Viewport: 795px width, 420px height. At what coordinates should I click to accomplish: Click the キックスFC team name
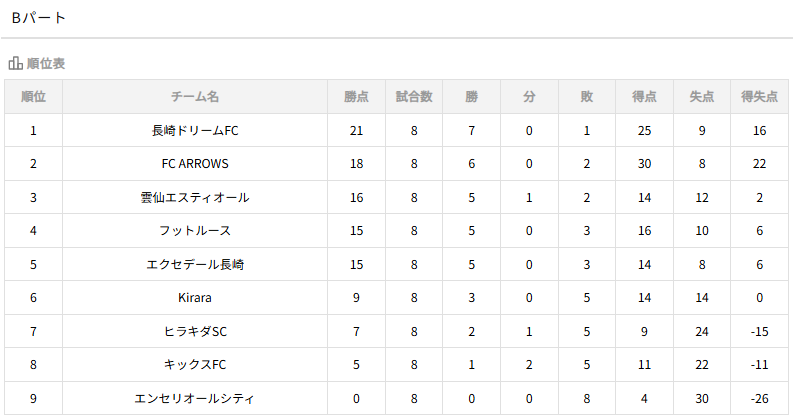(195, 365)
